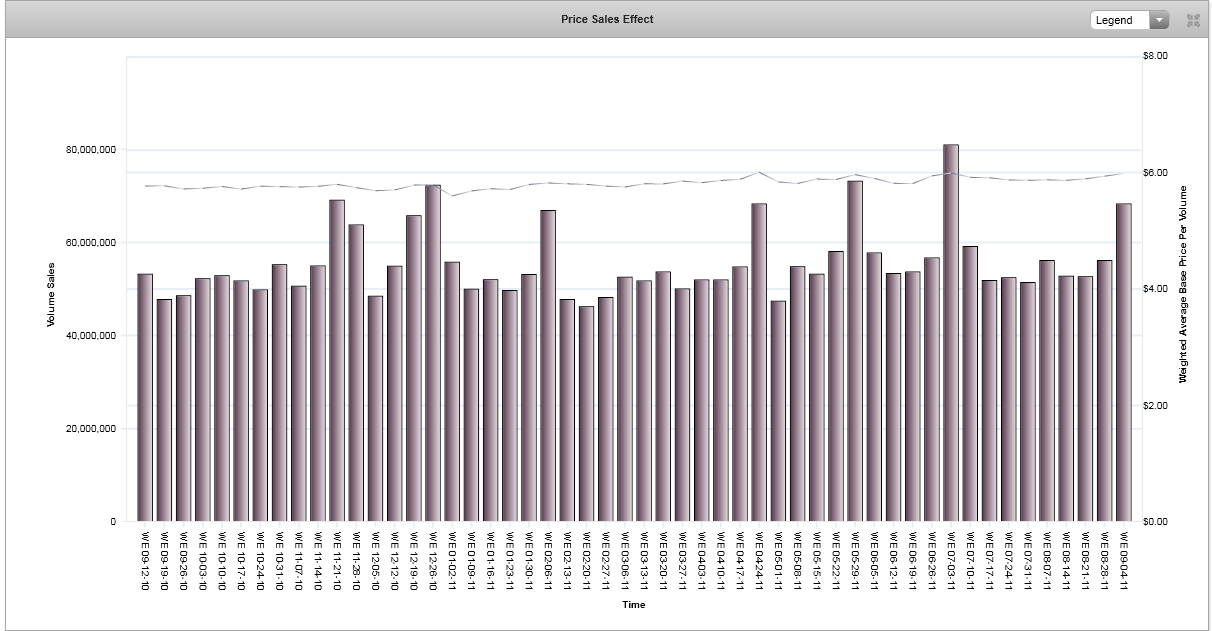Click the WE 05-29-11 volume bar
This screenshot has width=1212, height=631.
855,351
